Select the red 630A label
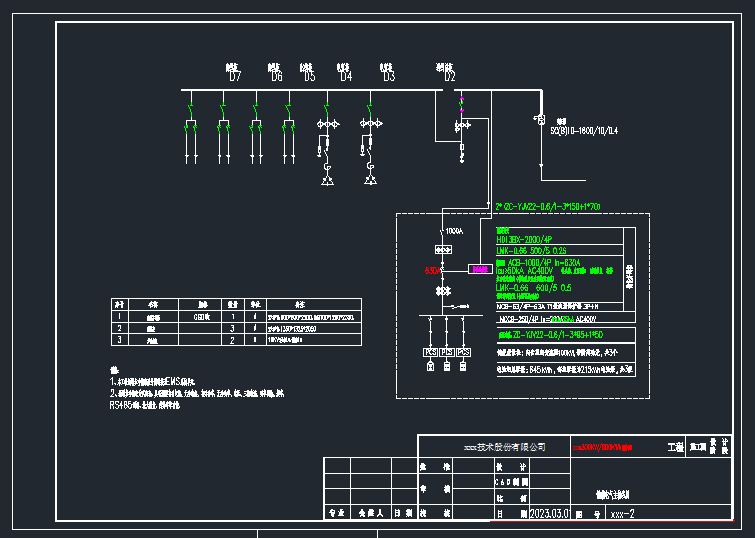Image resolution: width=755 pixels, height=538 pixels. [431, 270]
